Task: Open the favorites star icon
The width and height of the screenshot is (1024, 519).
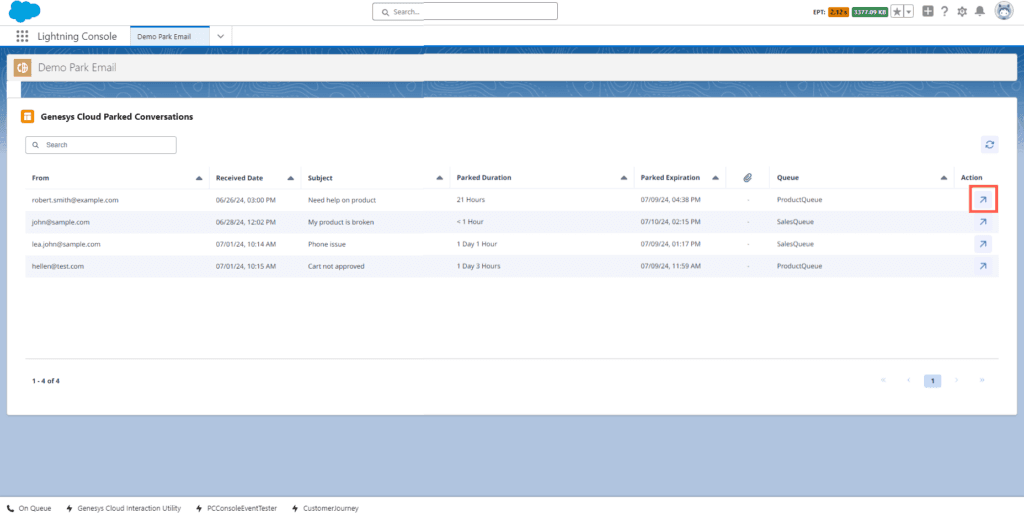Action: tap(897, 12)
